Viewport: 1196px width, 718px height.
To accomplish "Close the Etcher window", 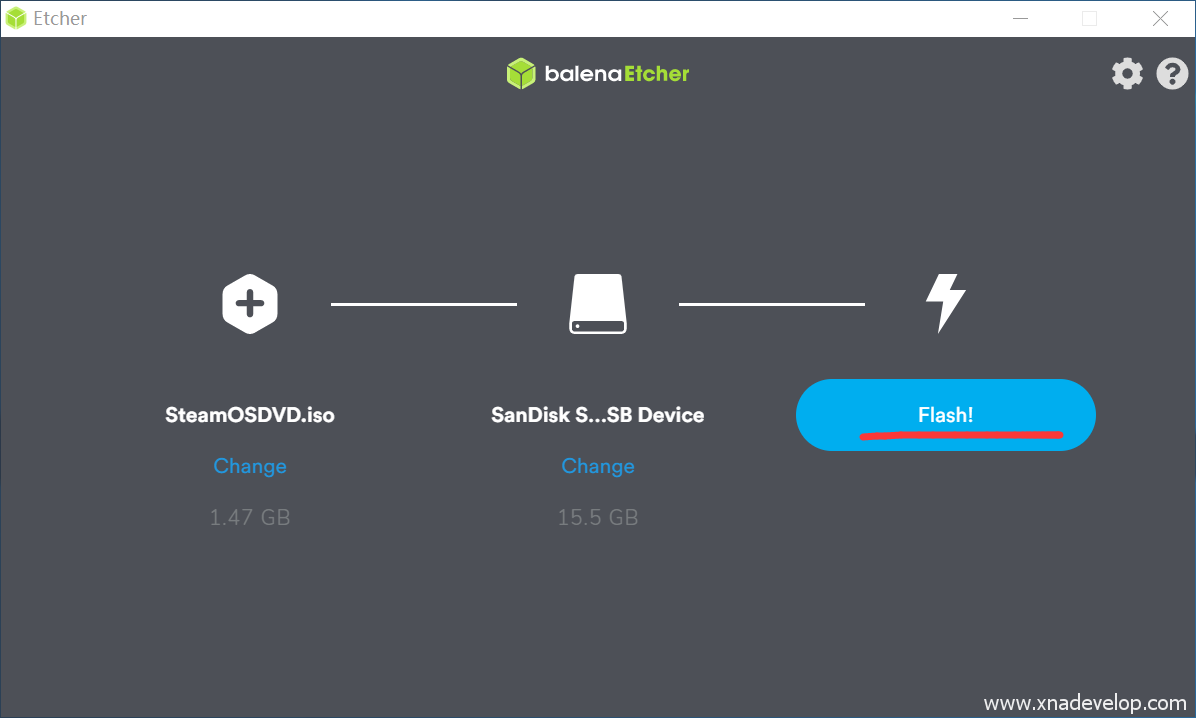I will [x=1160, y=18].
